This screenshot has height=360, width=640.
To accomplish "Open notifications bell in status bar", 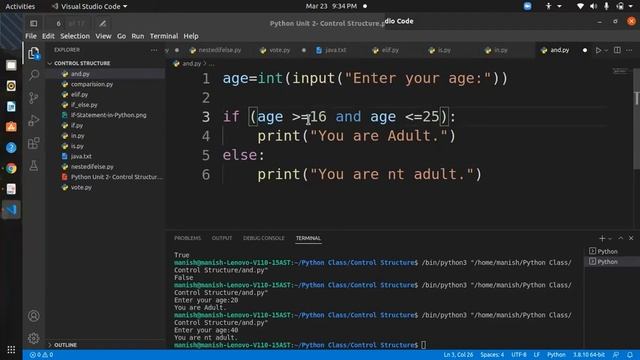I will [x=630, y=355].
